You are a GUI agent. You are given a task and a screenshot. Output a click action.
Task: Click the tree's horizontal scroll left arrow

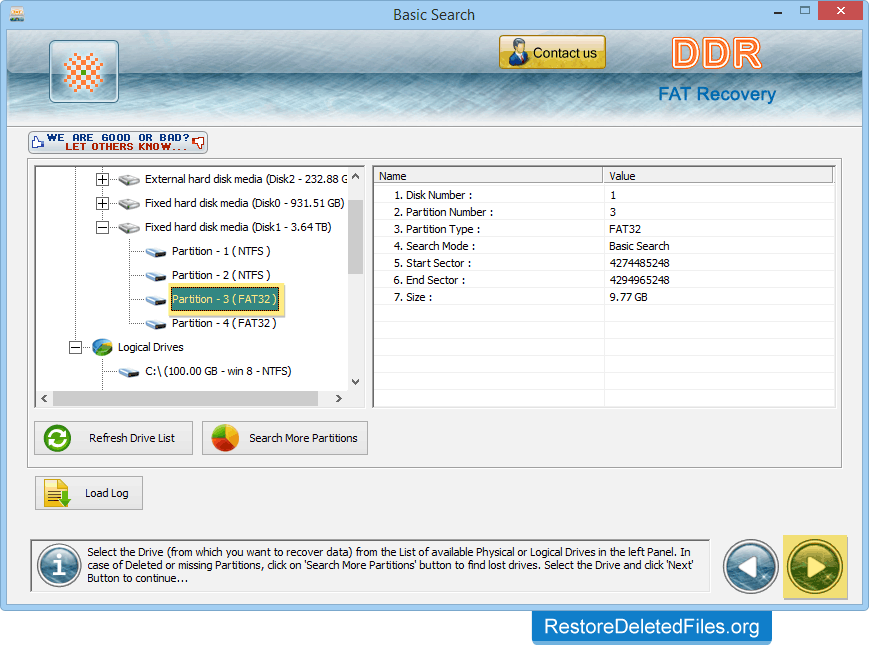[44, 398]
